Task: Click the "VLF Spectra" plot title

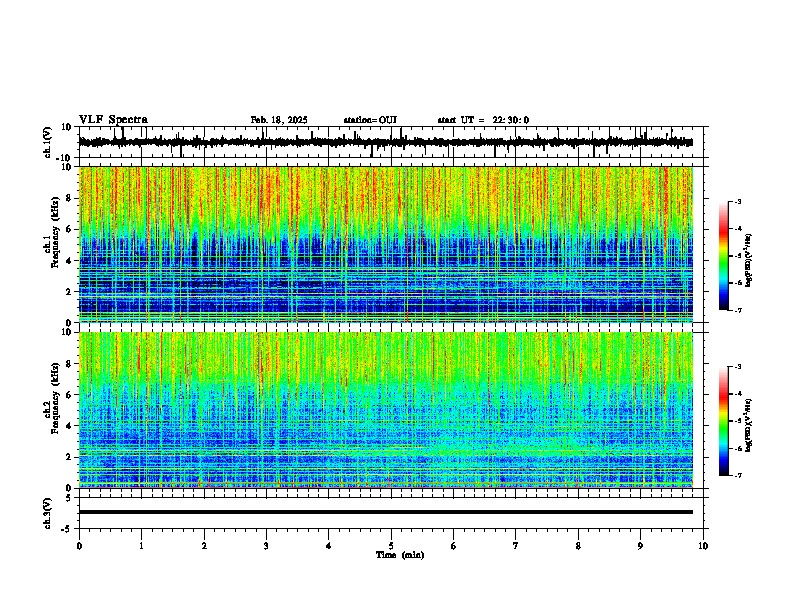Action: 113,119
